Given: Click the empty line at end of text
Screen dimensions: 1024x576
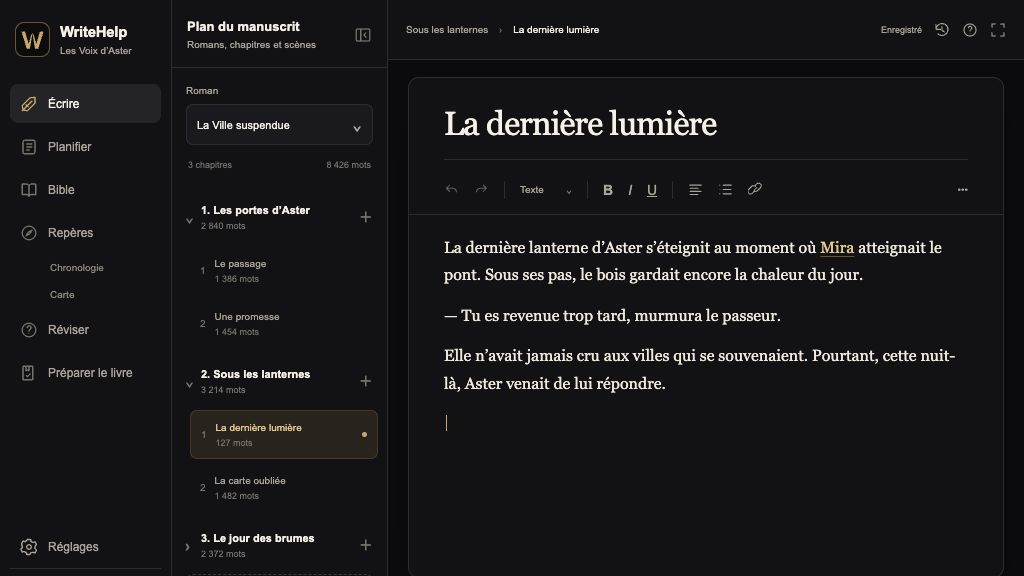Looking at the screenshot, I should click(705, 423).
